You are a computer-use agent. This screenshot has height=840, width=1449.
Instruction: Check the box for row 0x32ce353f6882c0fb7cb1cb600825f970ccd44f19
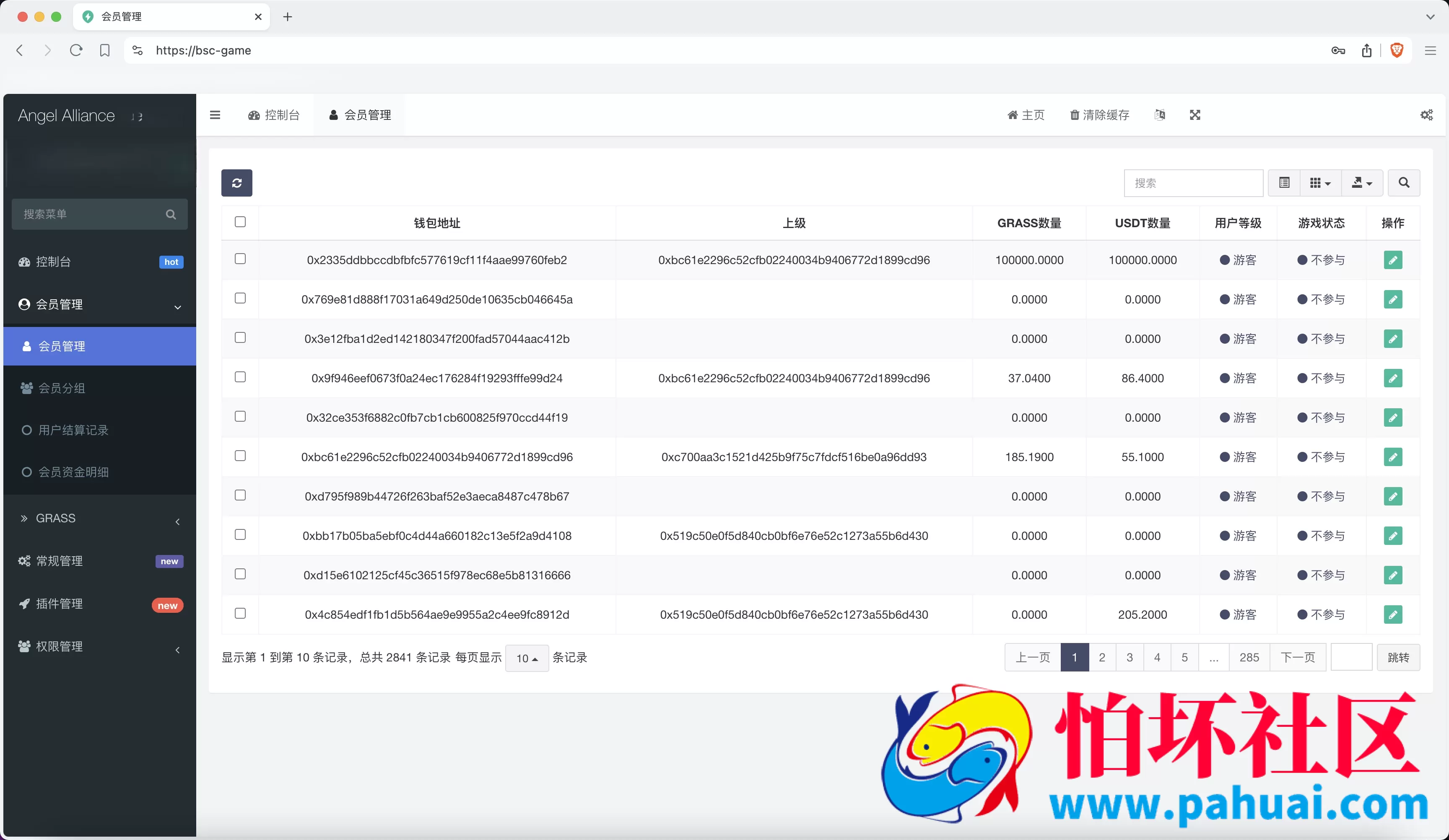[x=240, y=416]
